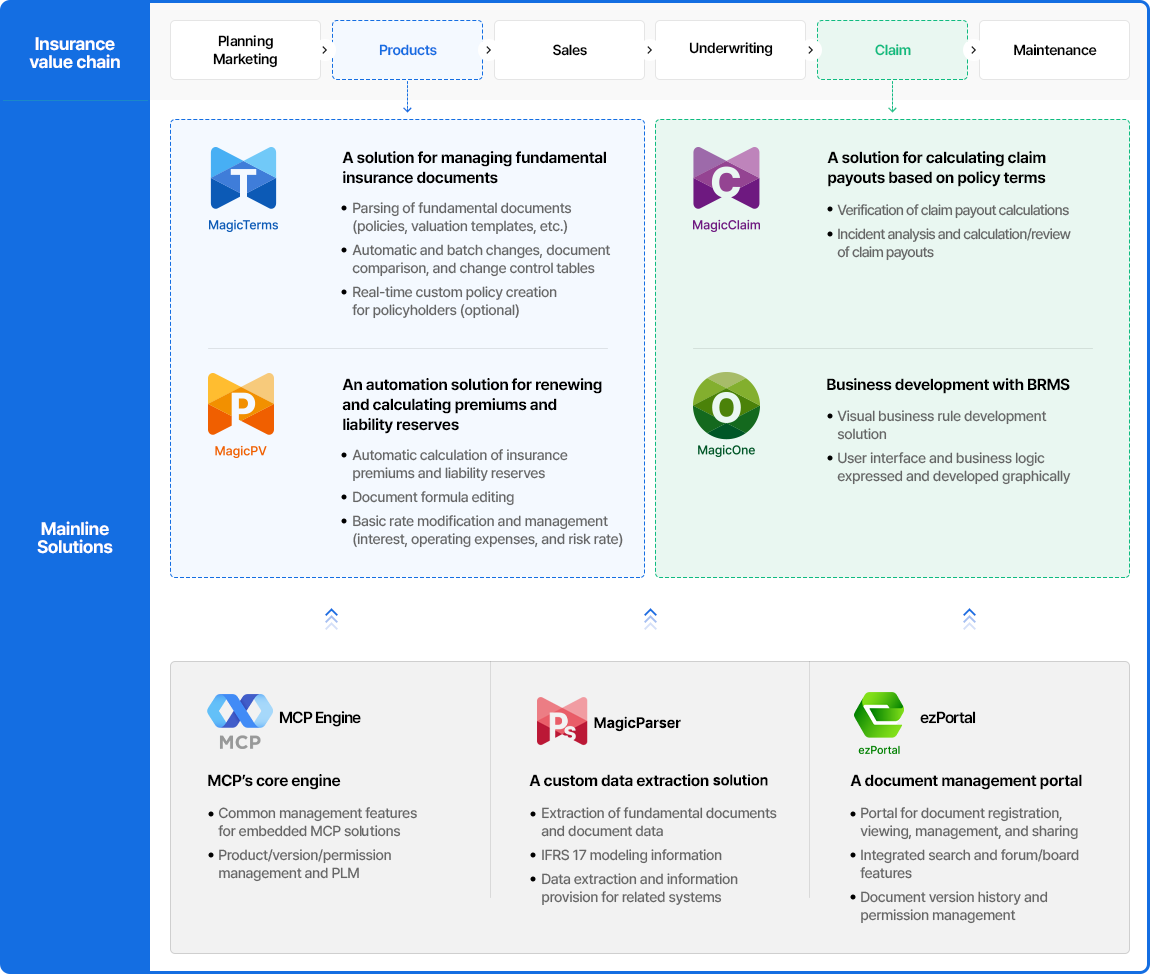This screenshot has height=974, width=1150.
Task: Click 'Document formula editing' bullet
Action: coord(433,497)
